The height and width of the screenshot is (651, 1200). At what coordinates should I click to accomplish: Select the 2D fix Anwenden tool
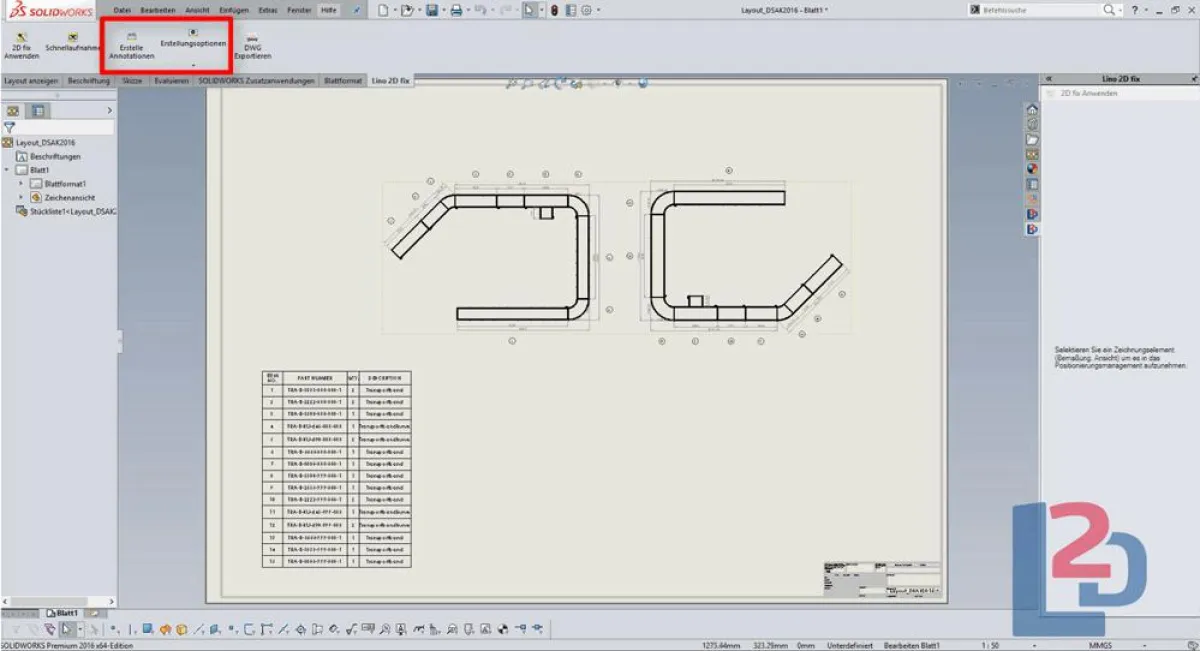(x=20, y=40)
